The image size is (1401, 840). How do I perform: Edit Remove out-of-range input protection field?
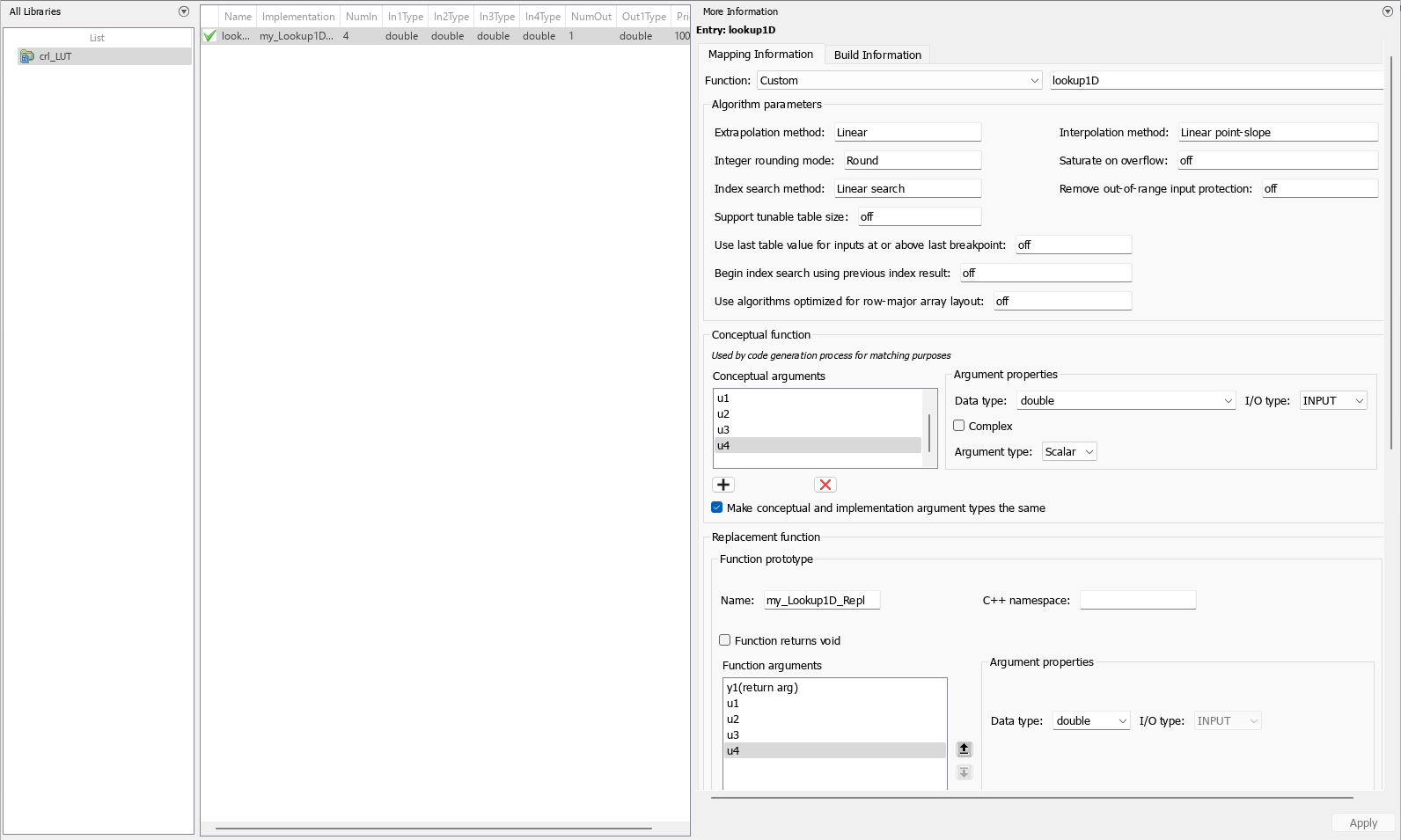[x=1320, y=188]
